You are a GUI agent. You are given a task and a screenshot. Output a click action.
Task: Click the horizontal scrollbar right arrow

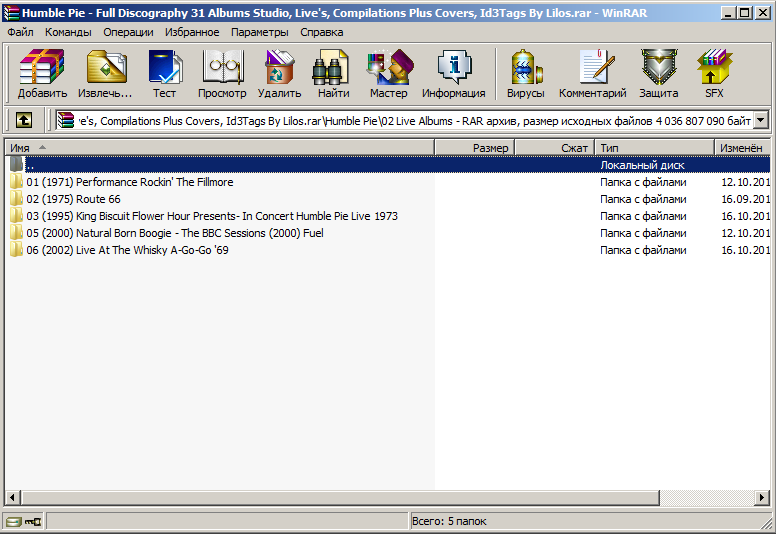(762, 497)
